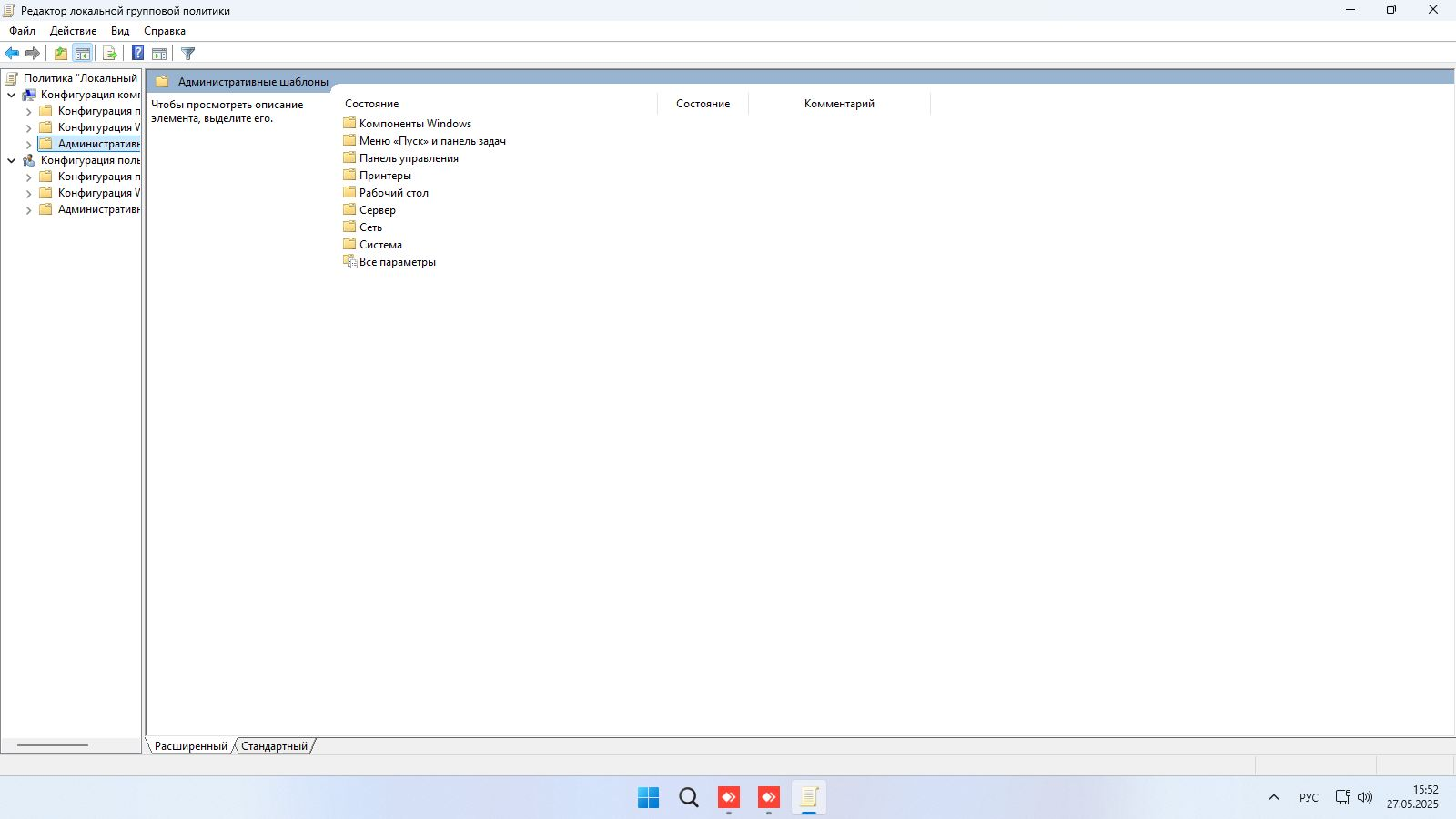The width and height of the screenshot is (1456, 819).
Task: Switch to the Стандартный tab
Action: (x=274, y=746)
